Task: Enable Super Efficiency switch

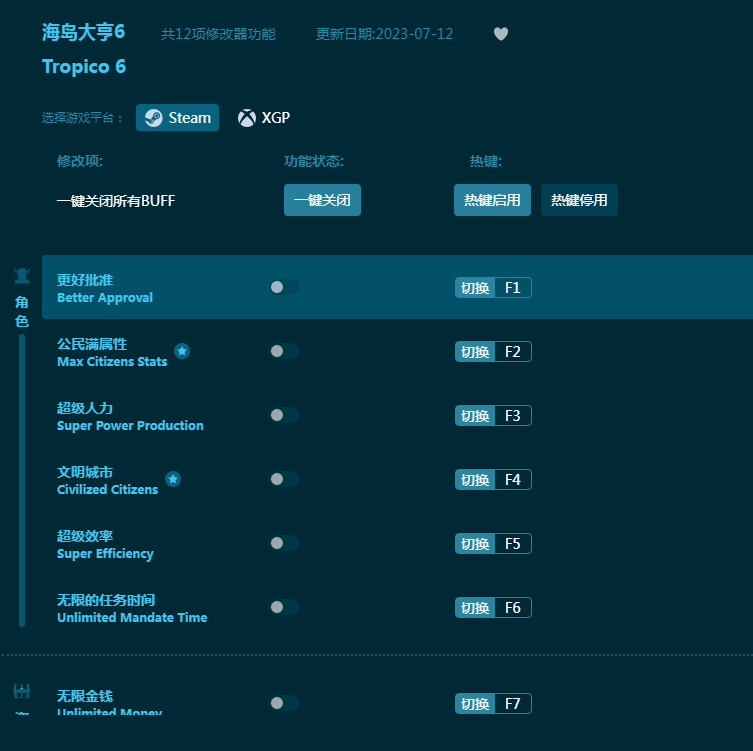Action: [x=284, y=543]
